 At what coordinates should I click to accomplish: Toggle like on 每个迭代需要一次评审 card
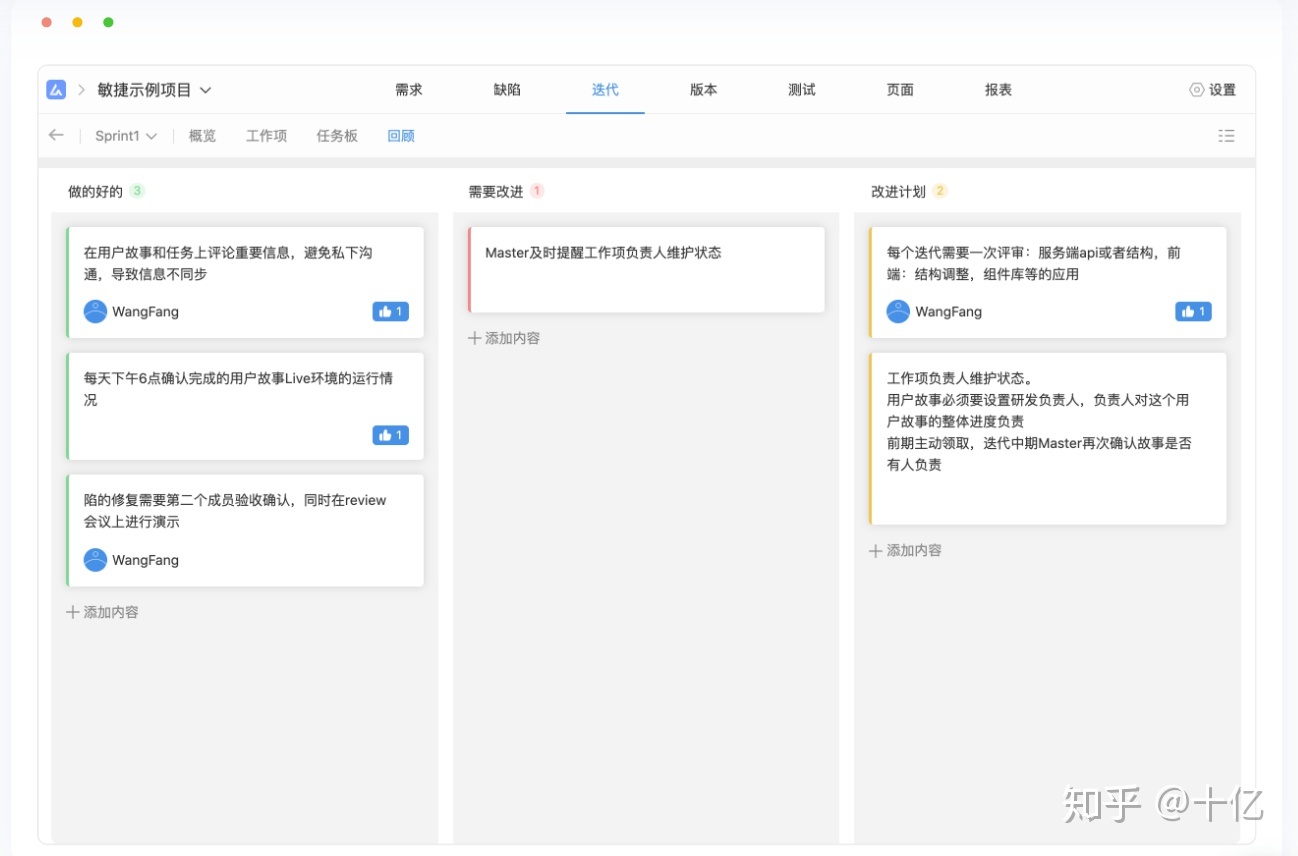pos(1193,312)
